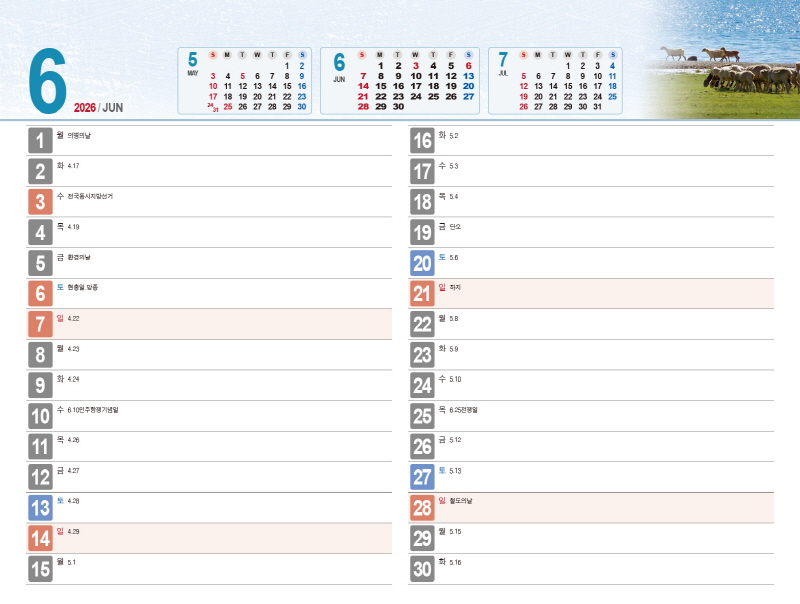Select the orange day 3 election day box
This screenshot has width=800, height=604.
tap(40, 202)
